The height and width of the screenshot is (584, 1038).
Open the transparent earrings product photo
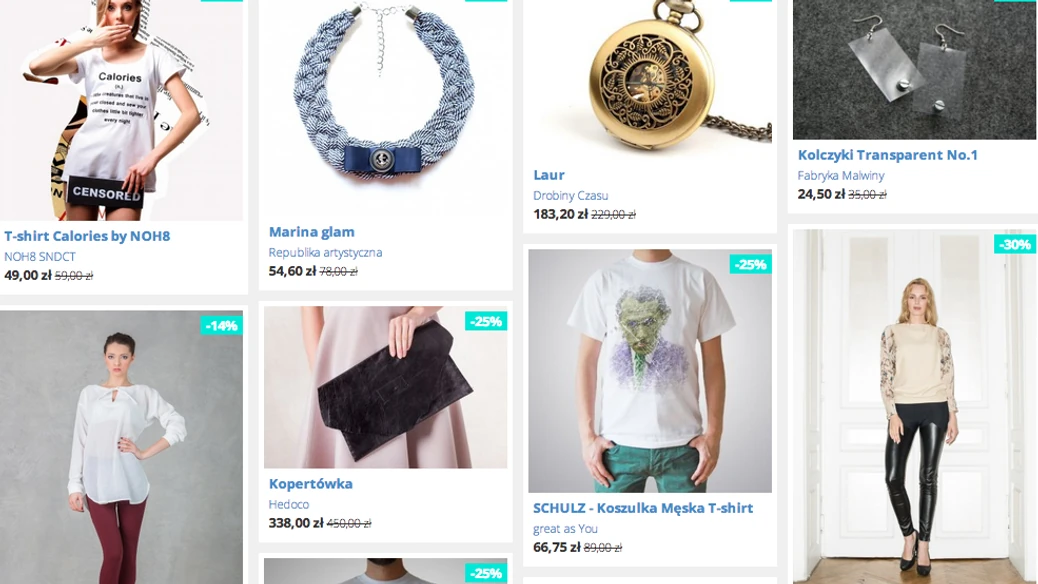(914, 70)
